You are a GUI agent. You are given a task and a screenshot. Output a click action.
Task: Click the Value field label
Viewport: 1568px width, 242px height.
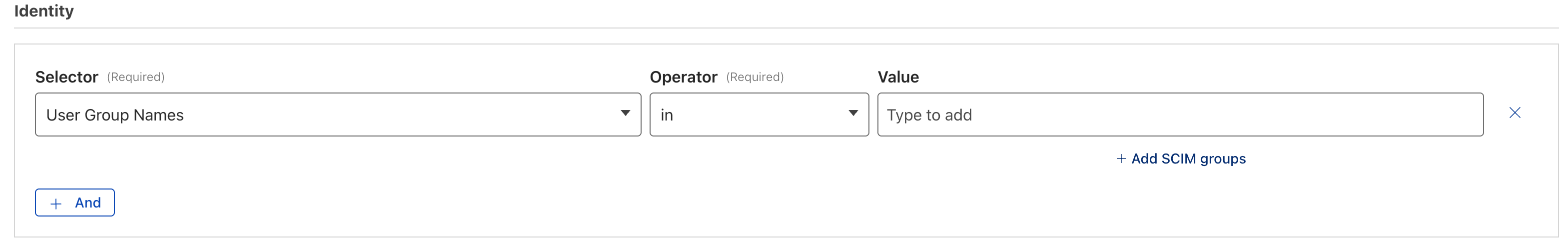(898, 77)
